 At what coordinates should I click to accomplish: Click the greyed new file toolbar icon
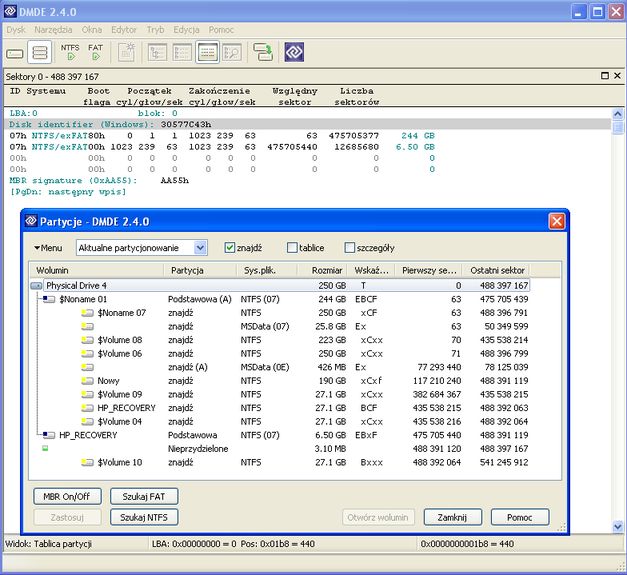(127, 52)
